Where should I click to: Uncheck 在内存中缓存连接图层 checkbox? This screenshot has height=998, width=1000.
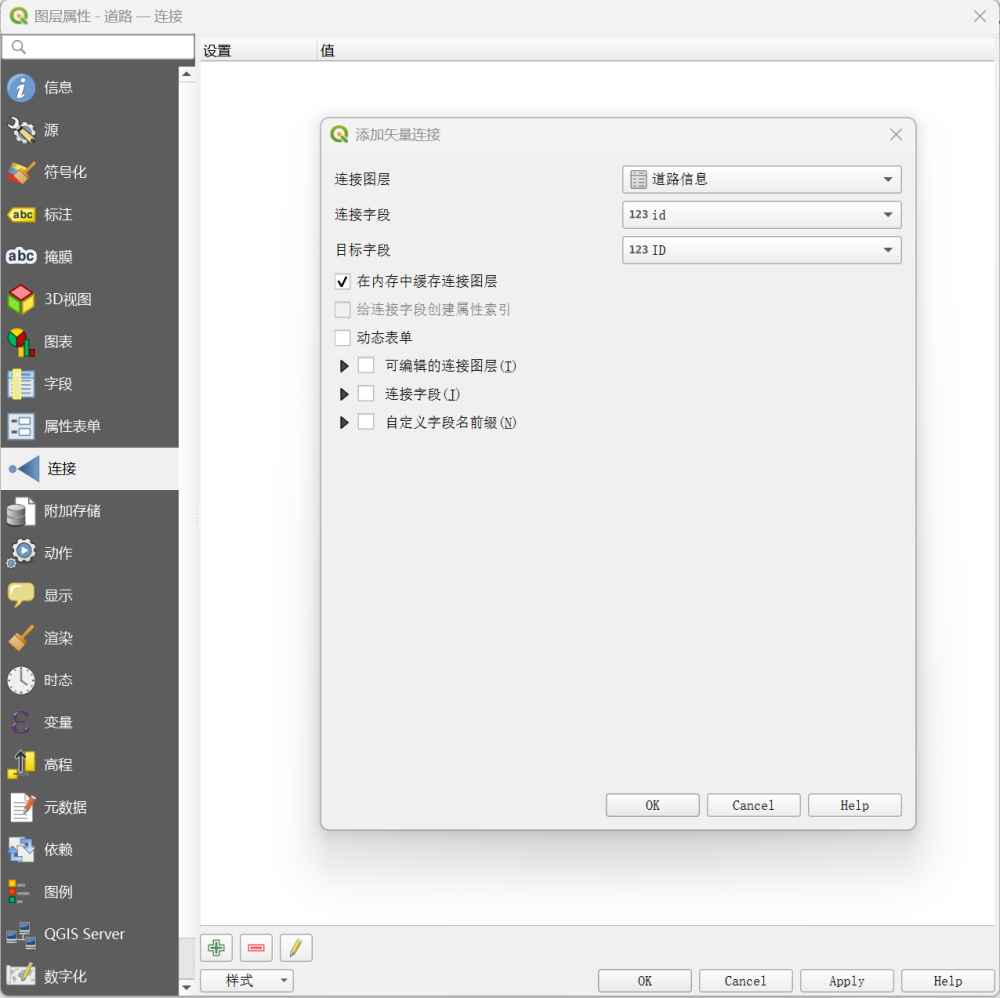343,282
